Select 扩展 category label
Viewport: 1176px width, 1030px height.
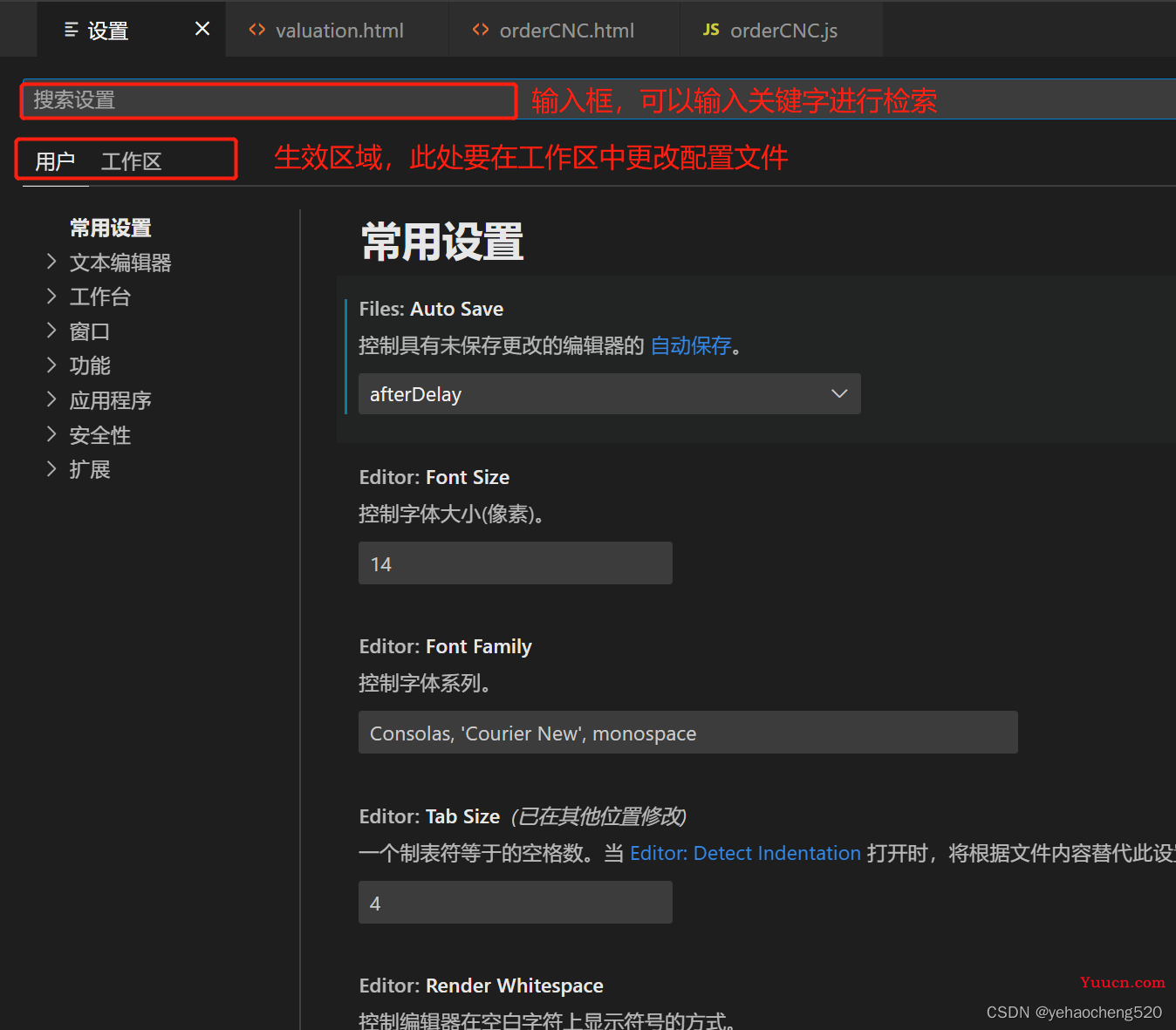pos(90,469)
